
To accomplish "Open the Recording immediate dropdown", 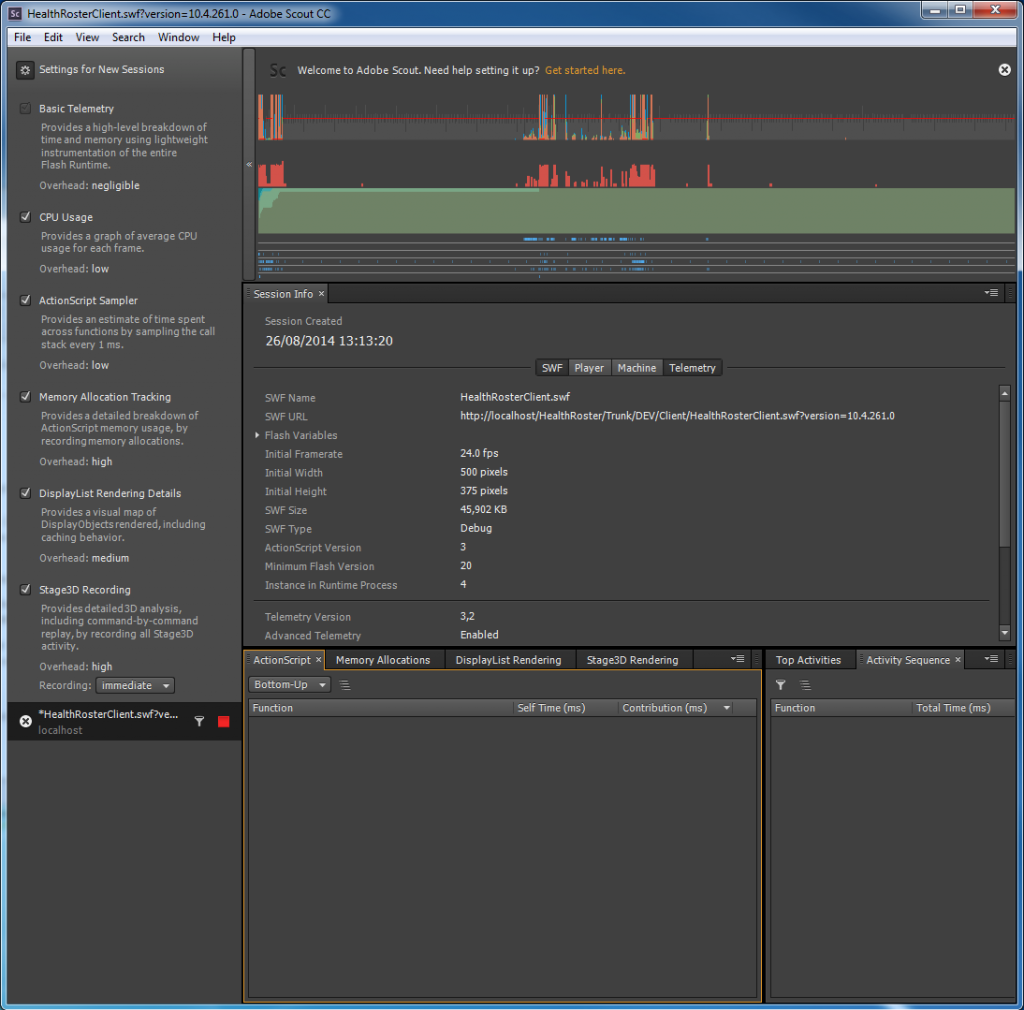I will [134, 686].
